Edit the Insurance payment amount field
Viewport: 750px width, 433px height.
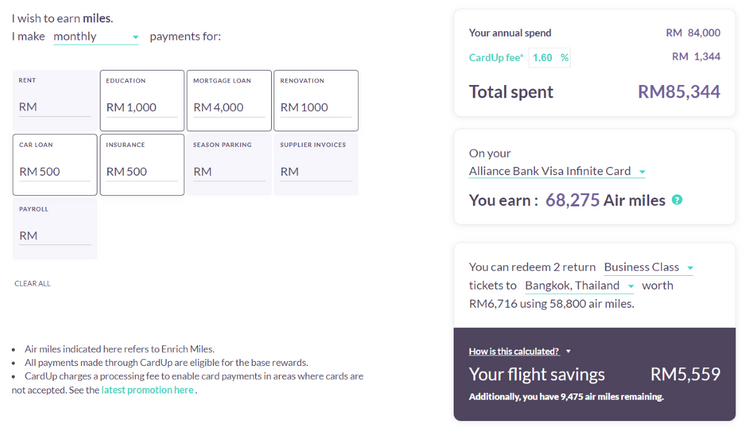(x=141, y=172)
